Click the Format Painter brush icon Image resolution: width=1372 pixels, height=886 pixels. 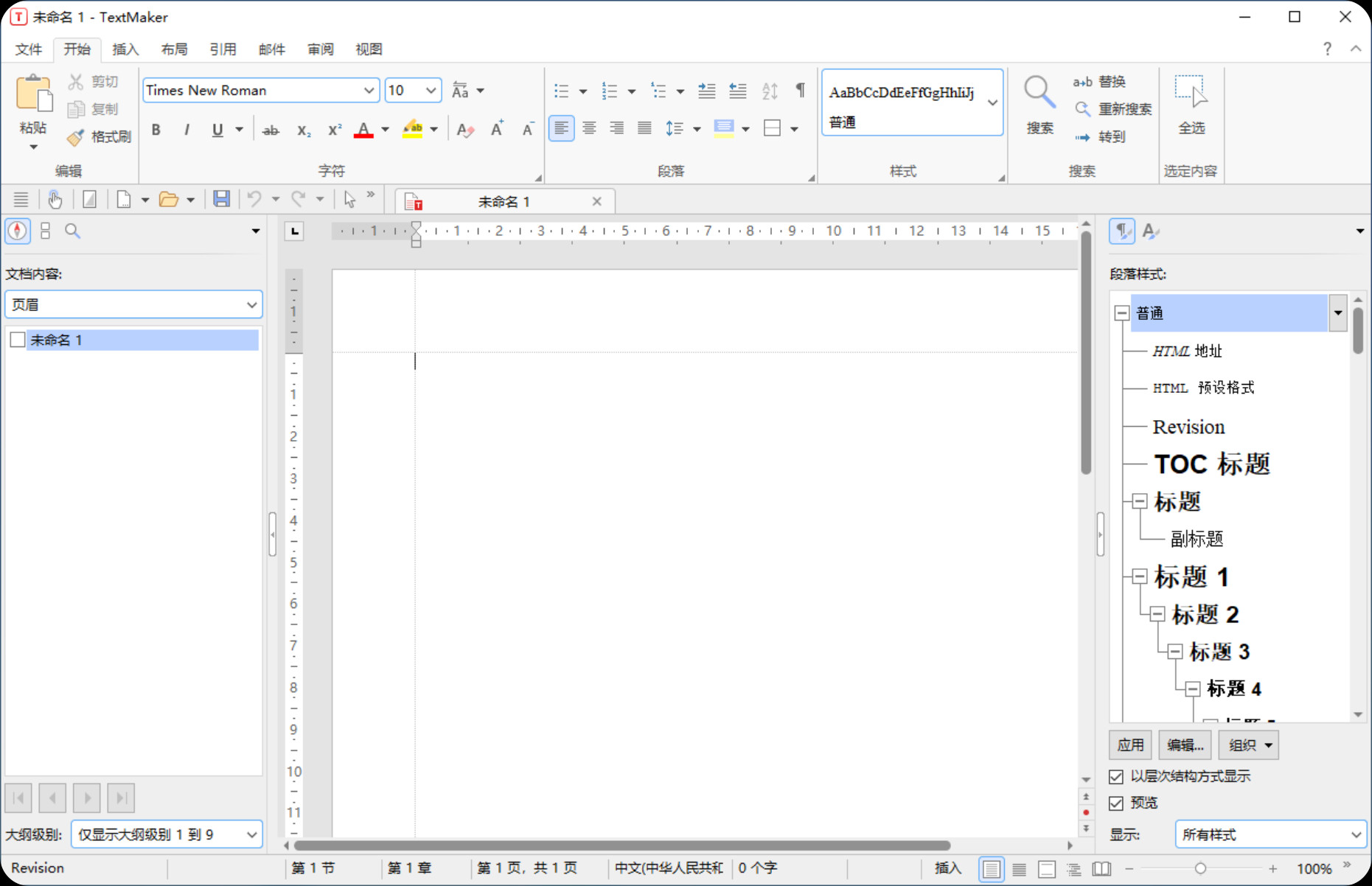75,137
